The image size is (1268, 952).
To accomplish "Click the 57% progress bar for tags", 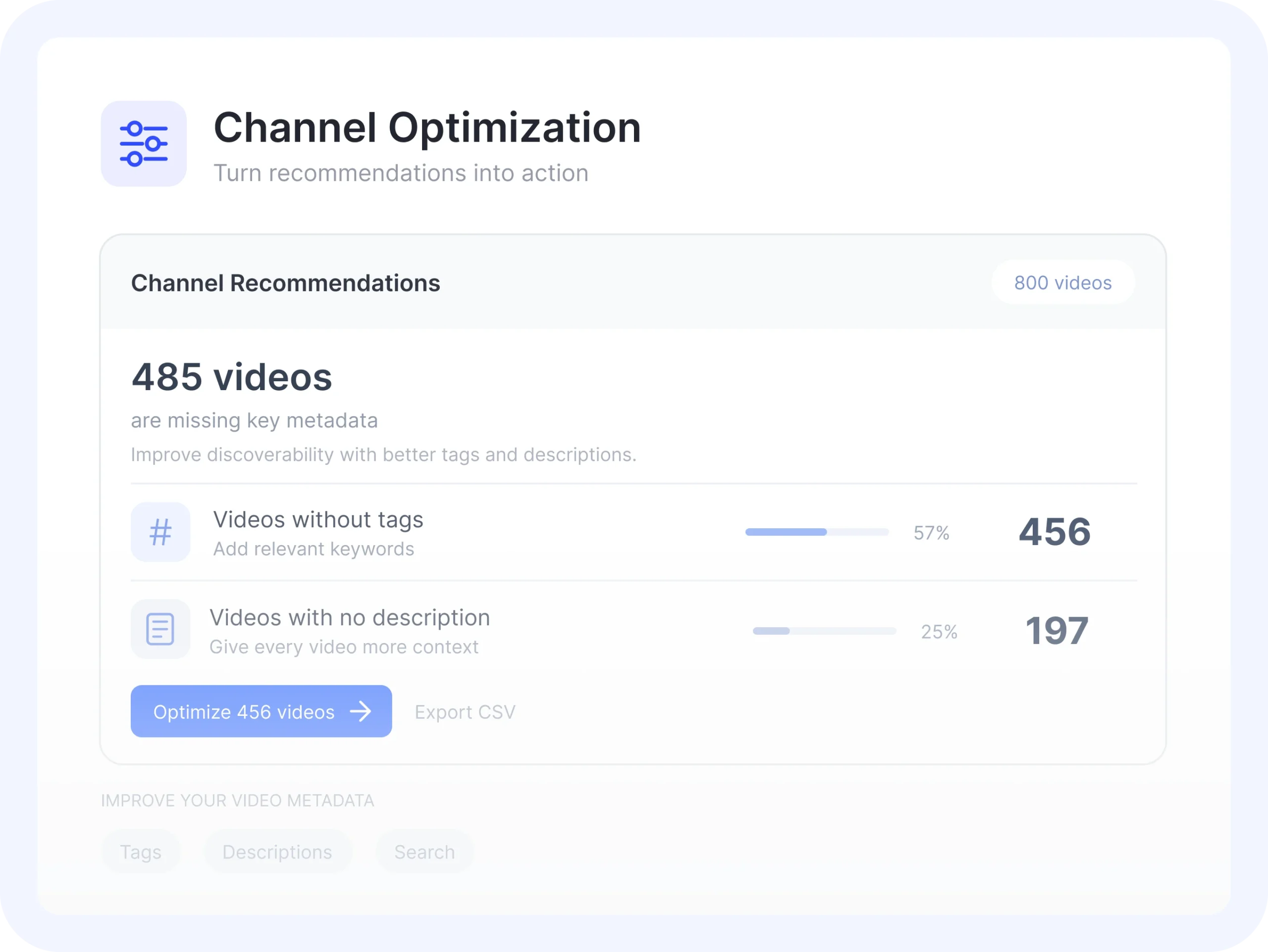I will click(817, 532).
